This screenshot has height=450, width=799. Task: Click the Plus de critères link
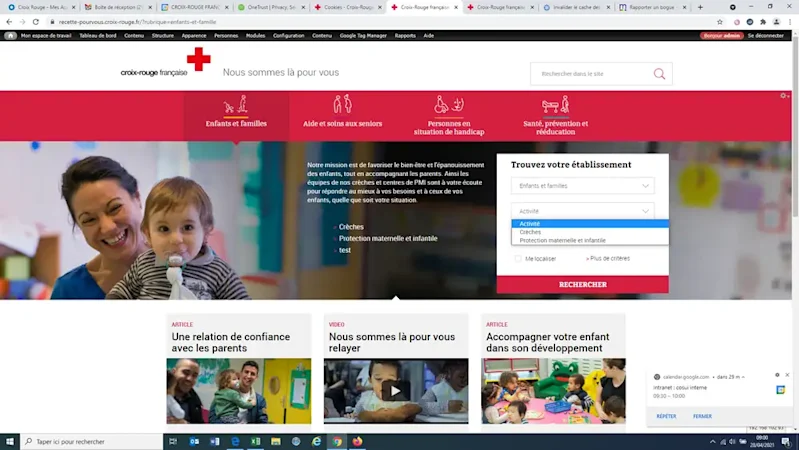coord(608,258)
